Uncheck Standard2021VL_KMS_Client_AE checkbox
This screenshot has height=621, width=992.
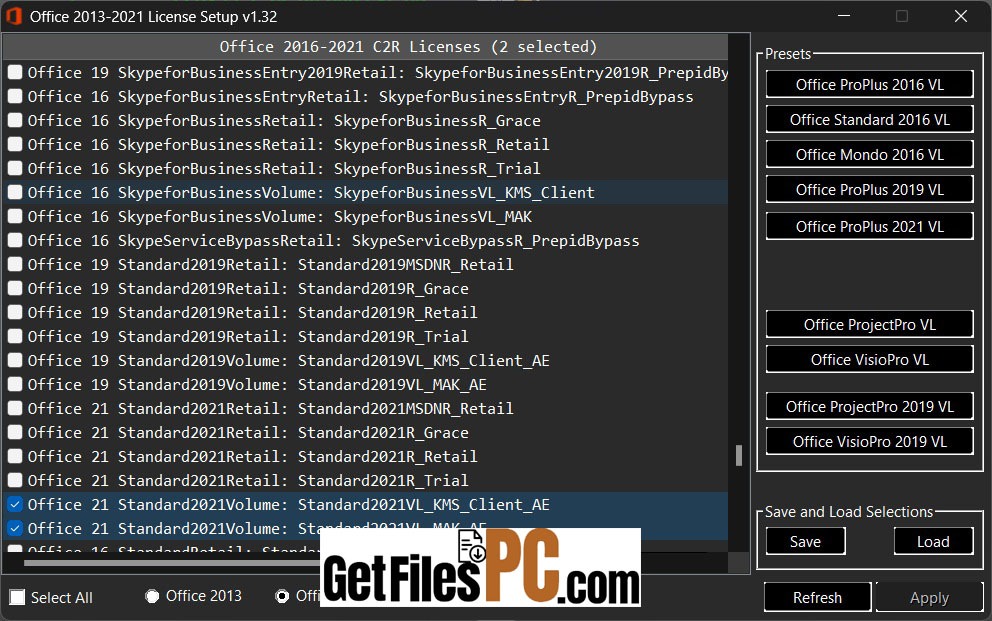click(15, 505)
